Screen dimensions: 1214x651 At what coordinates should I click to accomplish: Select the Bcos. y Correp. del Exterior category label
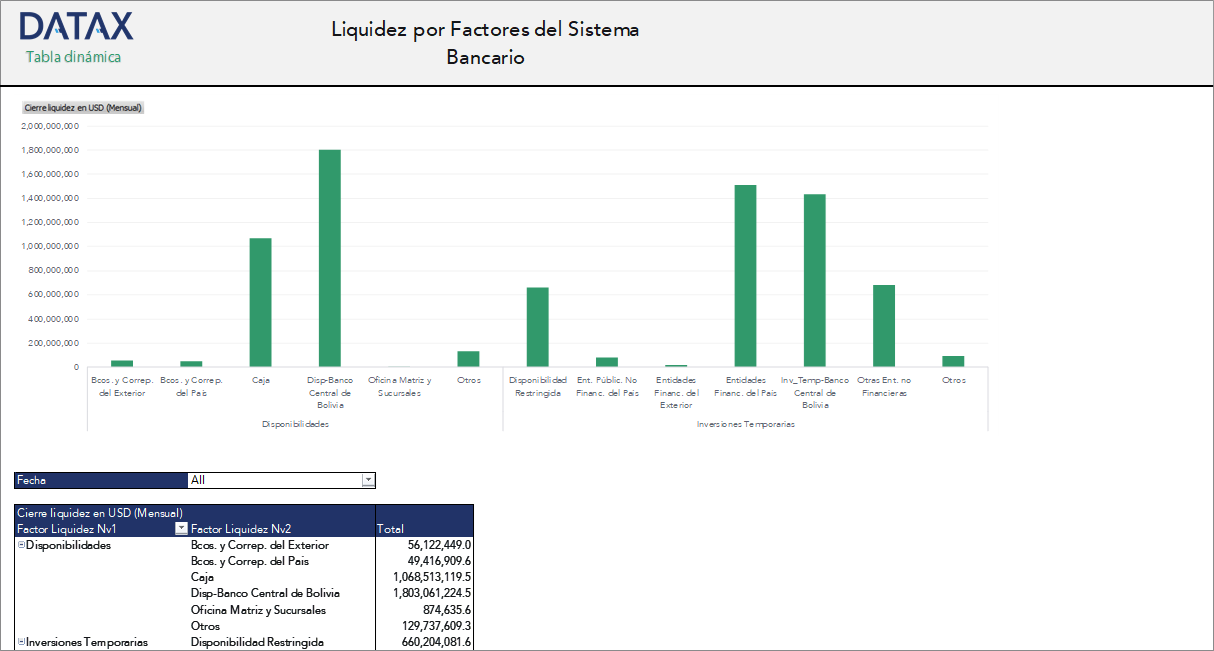point(122,386)
